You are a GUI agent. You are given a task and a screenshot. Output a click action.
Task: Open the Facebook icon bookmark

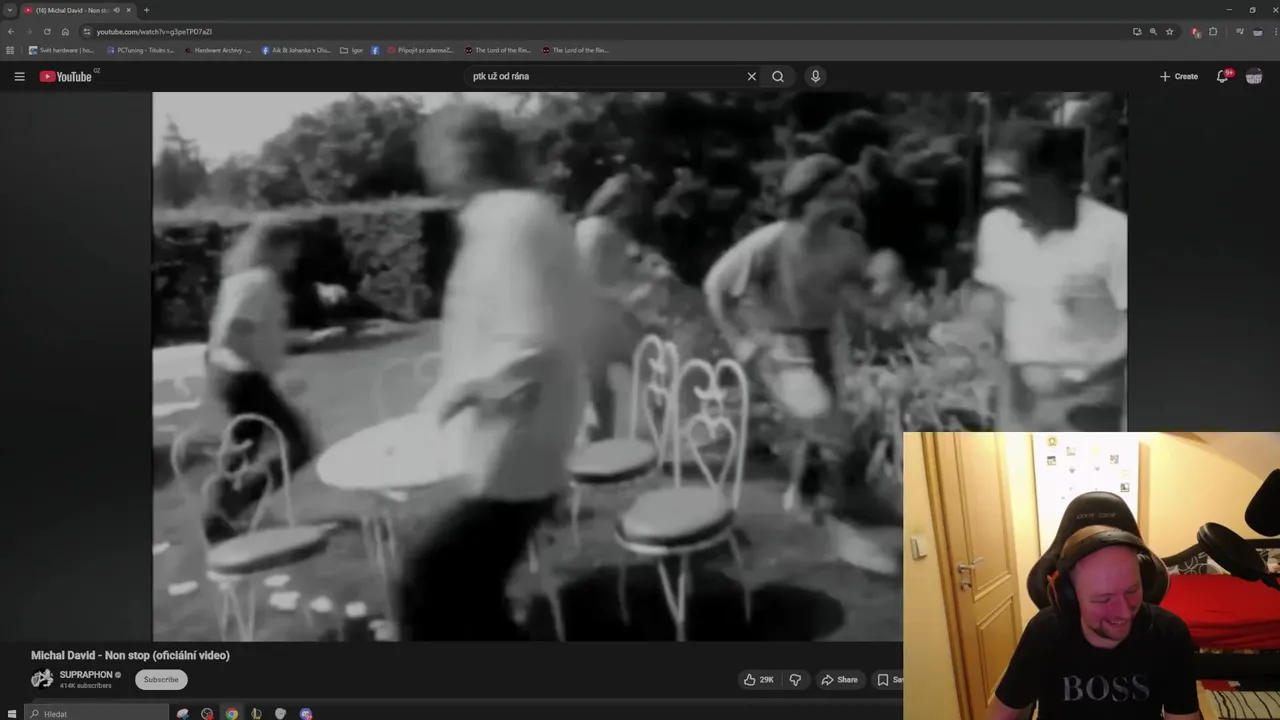coord(375,50)
